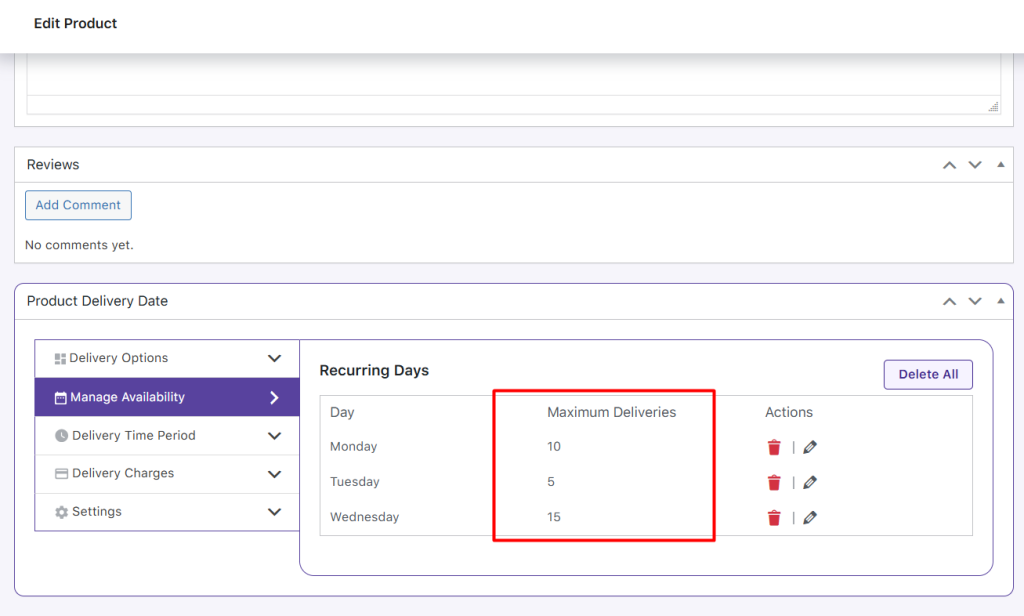This screenshot has width=1024, height=616.
Task: Delete the Tuesday recurring day entry
Action: click(x=774, y=482)
